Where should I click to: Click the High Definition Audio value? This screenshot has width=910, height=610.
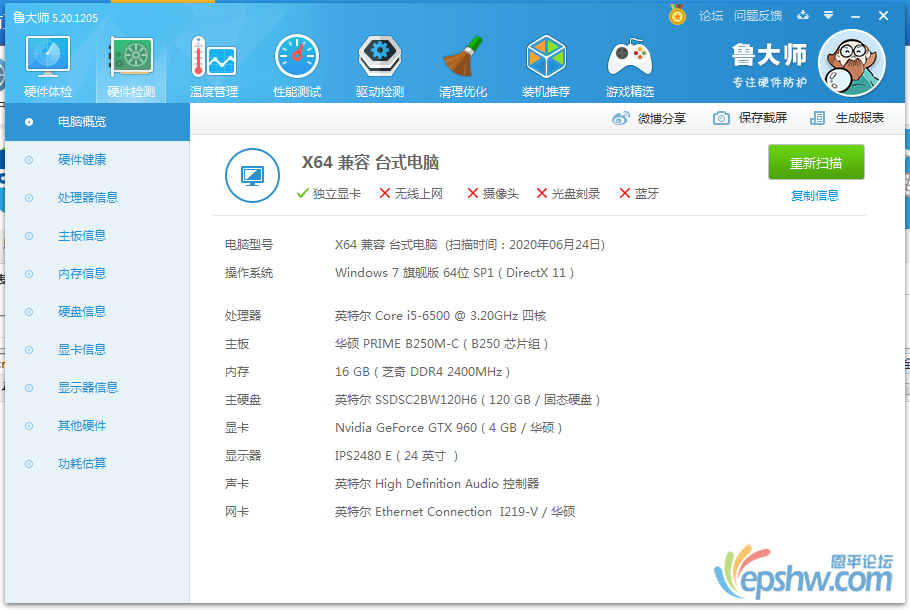tap(437, 483)
